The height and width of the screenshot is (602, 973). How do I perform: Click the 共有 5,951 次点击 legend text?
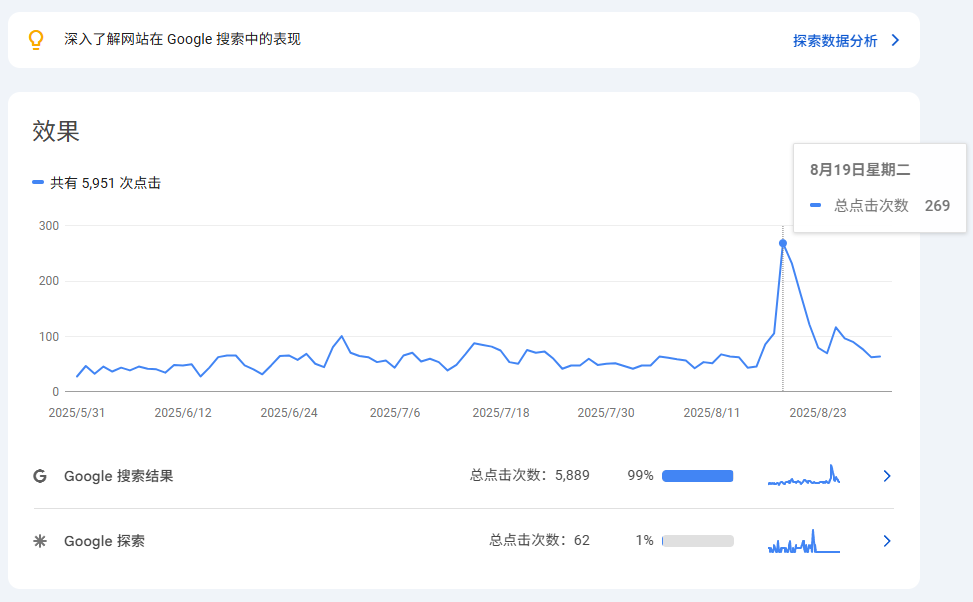pos(105,183)
